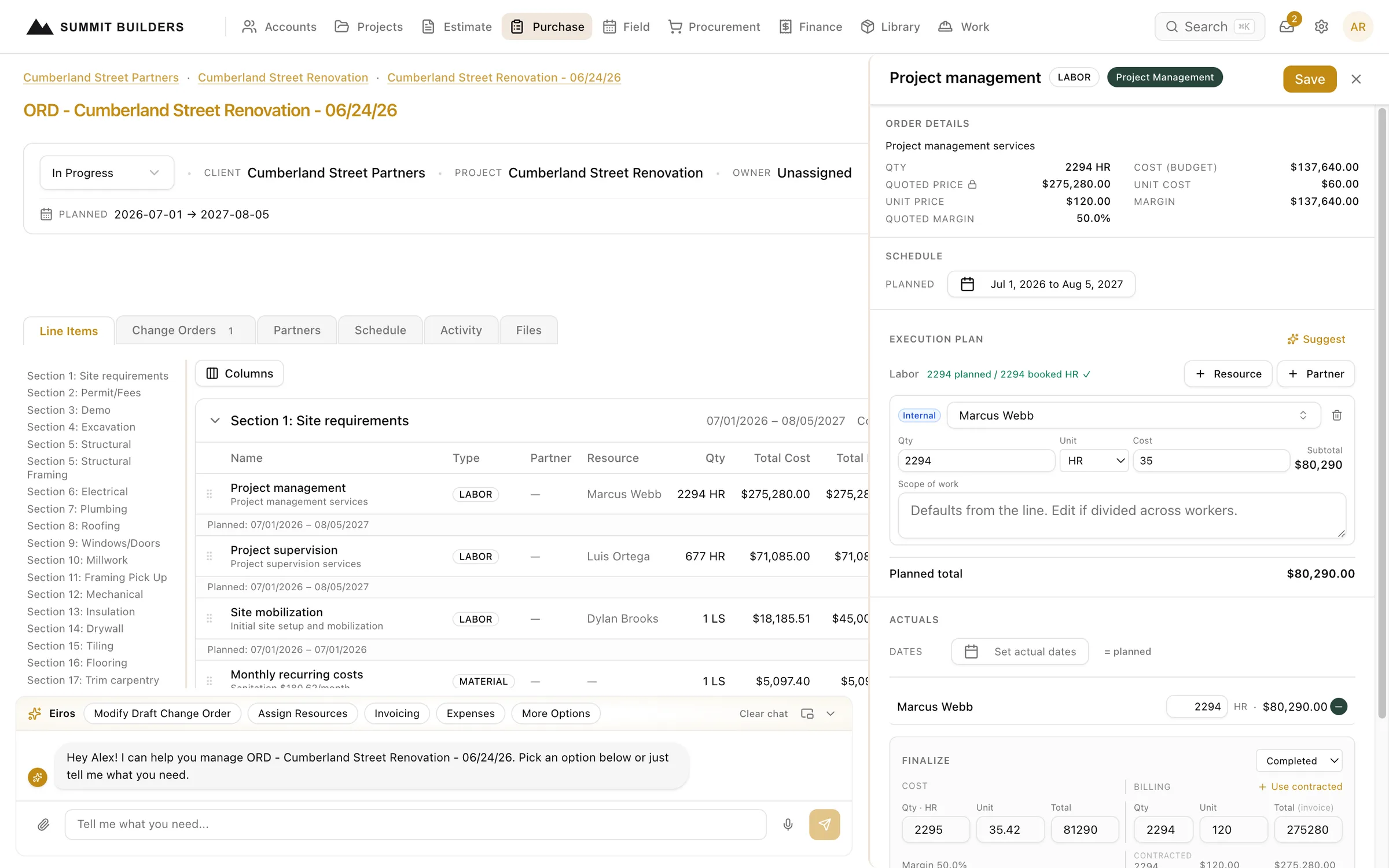The height and width of the screenshot is (868, 1389).
Task: Click the Expenses chip
Action: [471, 713]
